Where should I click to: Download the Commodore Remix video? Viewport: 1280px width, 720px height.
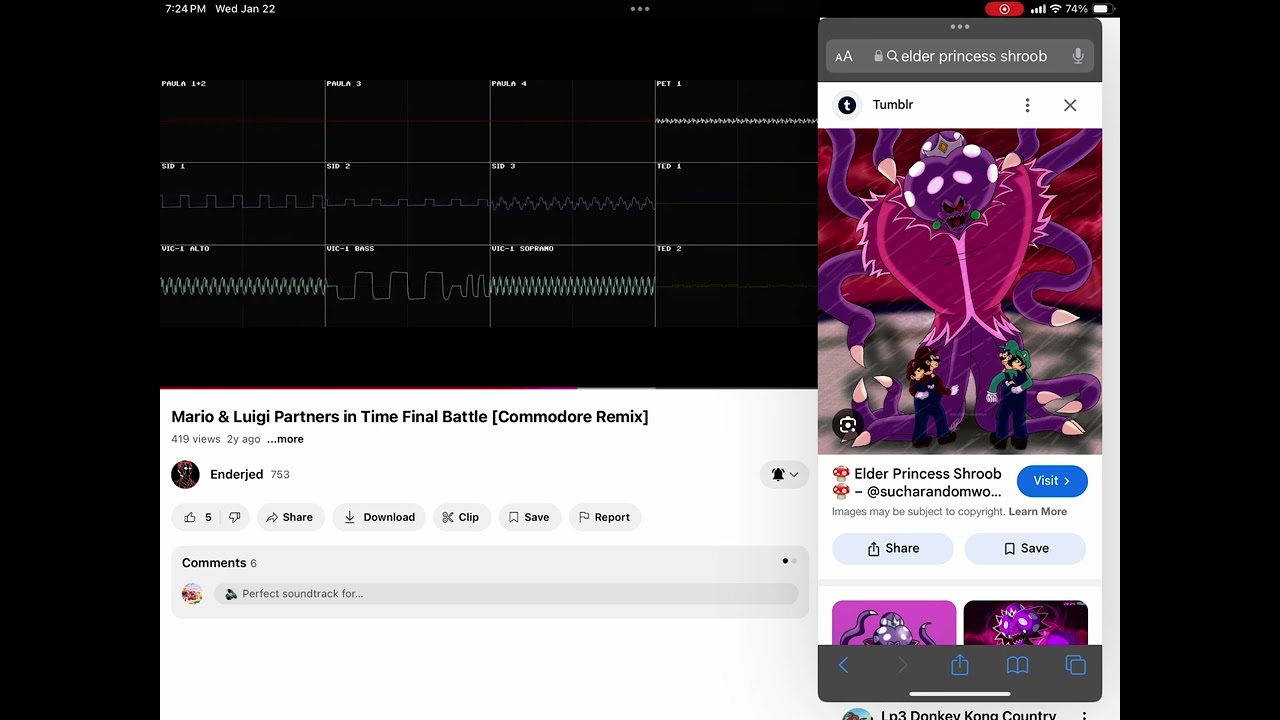point(379,517)
